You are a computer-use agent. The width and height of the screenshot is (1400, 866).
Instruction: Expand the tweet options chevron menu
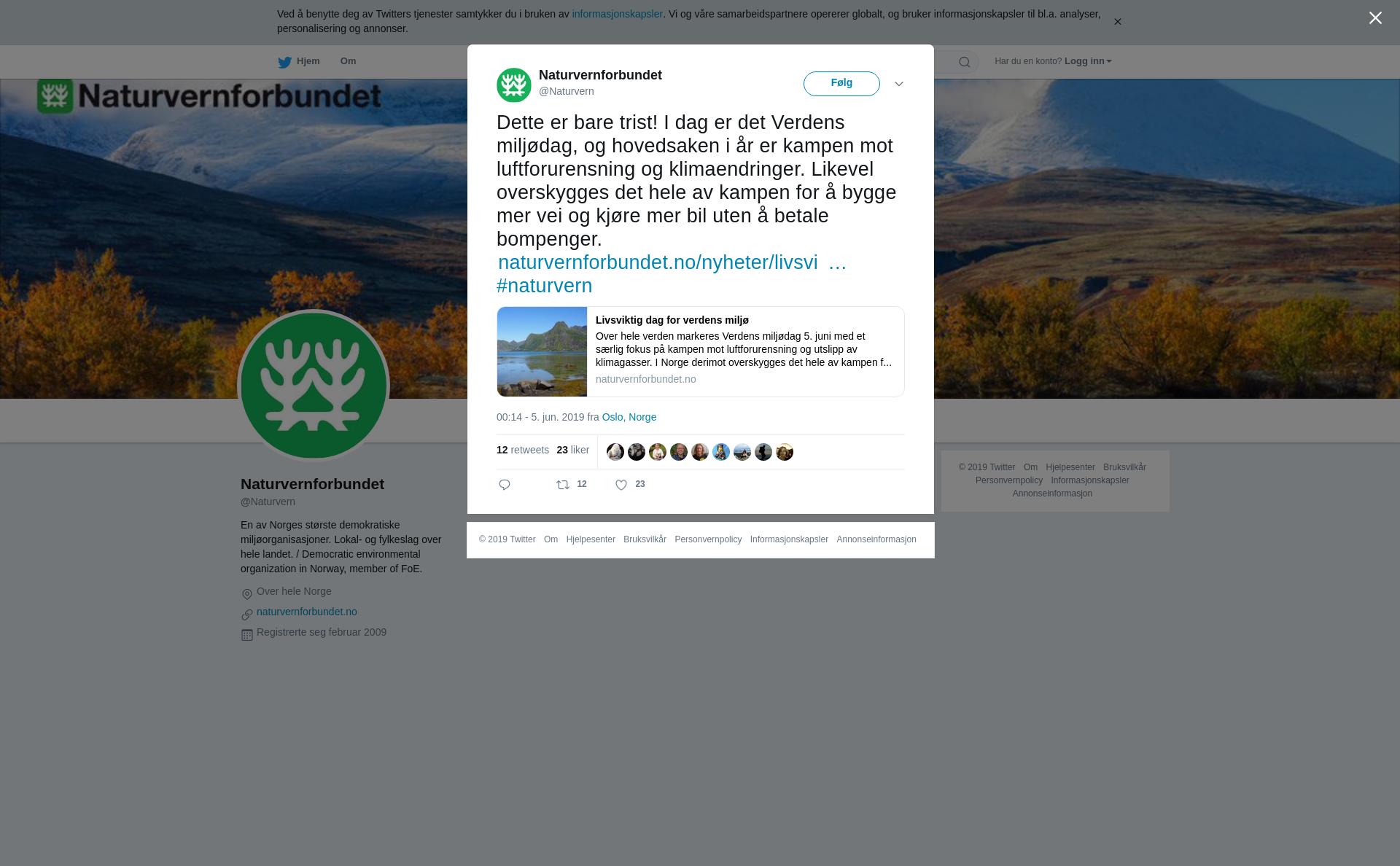(899, 84)
